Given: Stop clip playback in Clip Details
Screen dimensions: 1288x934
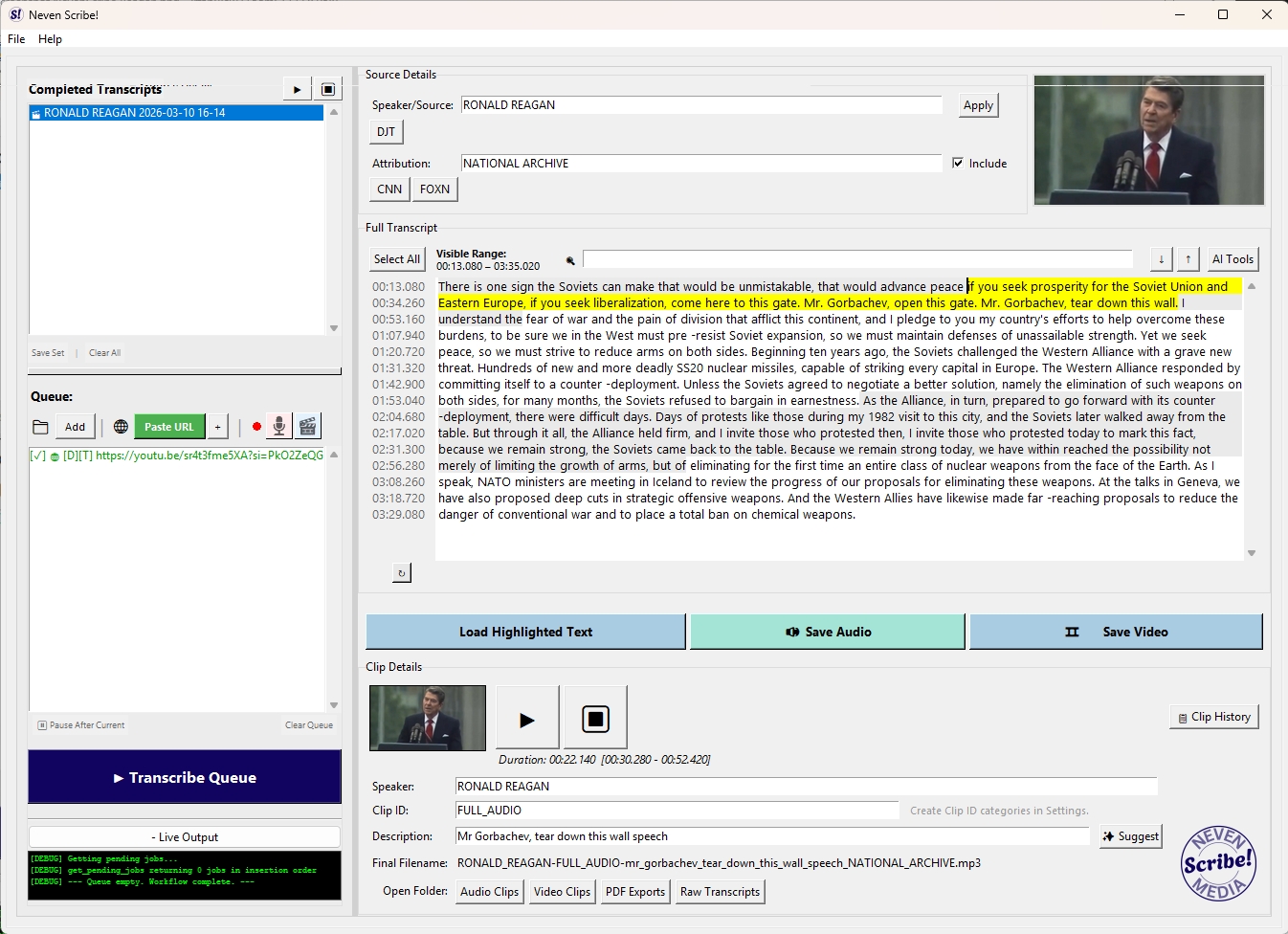Looking at the screenshot, I should 595,718.
